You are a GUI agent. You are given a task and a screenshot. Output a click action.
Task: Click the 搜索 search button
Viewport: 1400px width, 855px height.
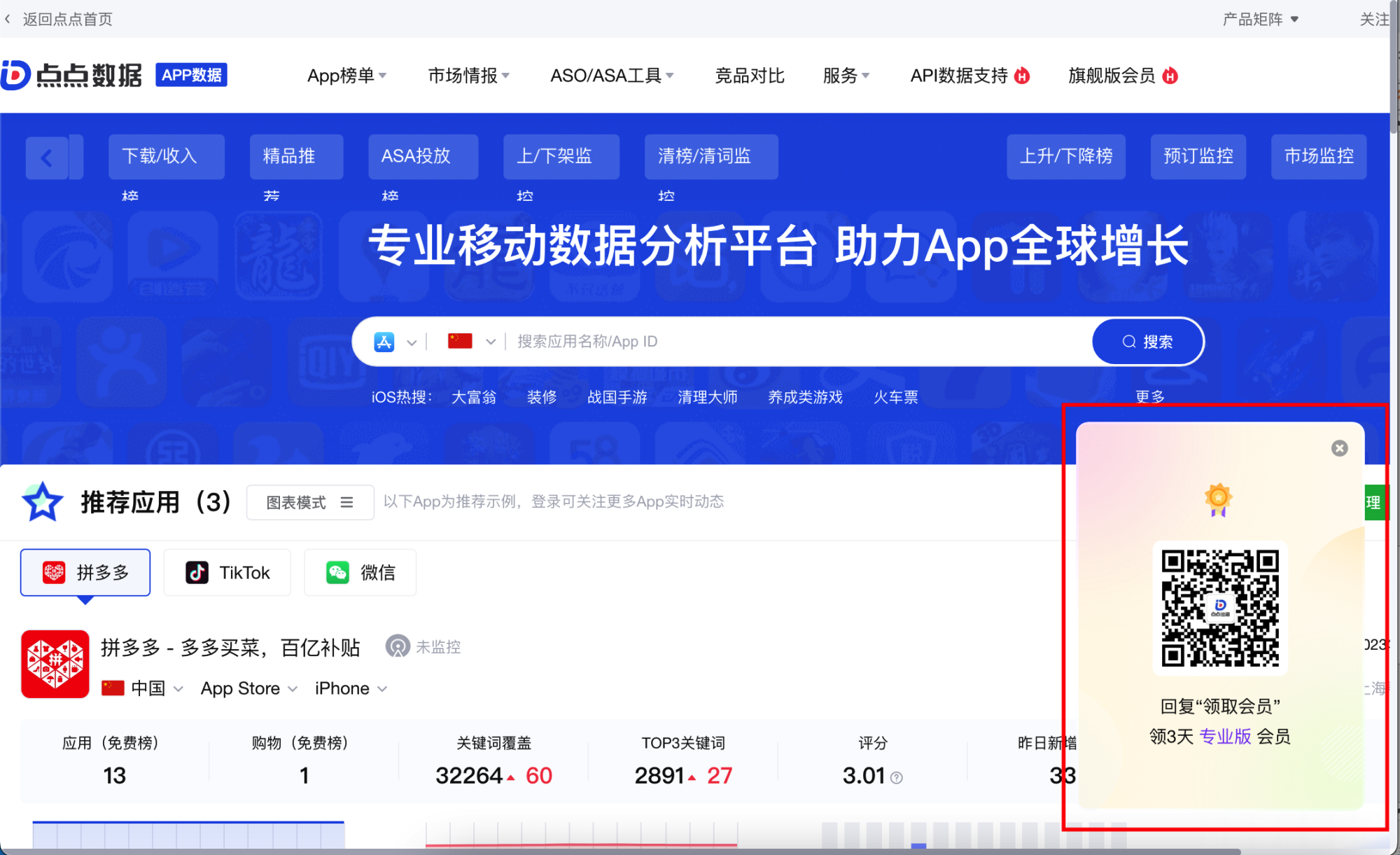1147,341
